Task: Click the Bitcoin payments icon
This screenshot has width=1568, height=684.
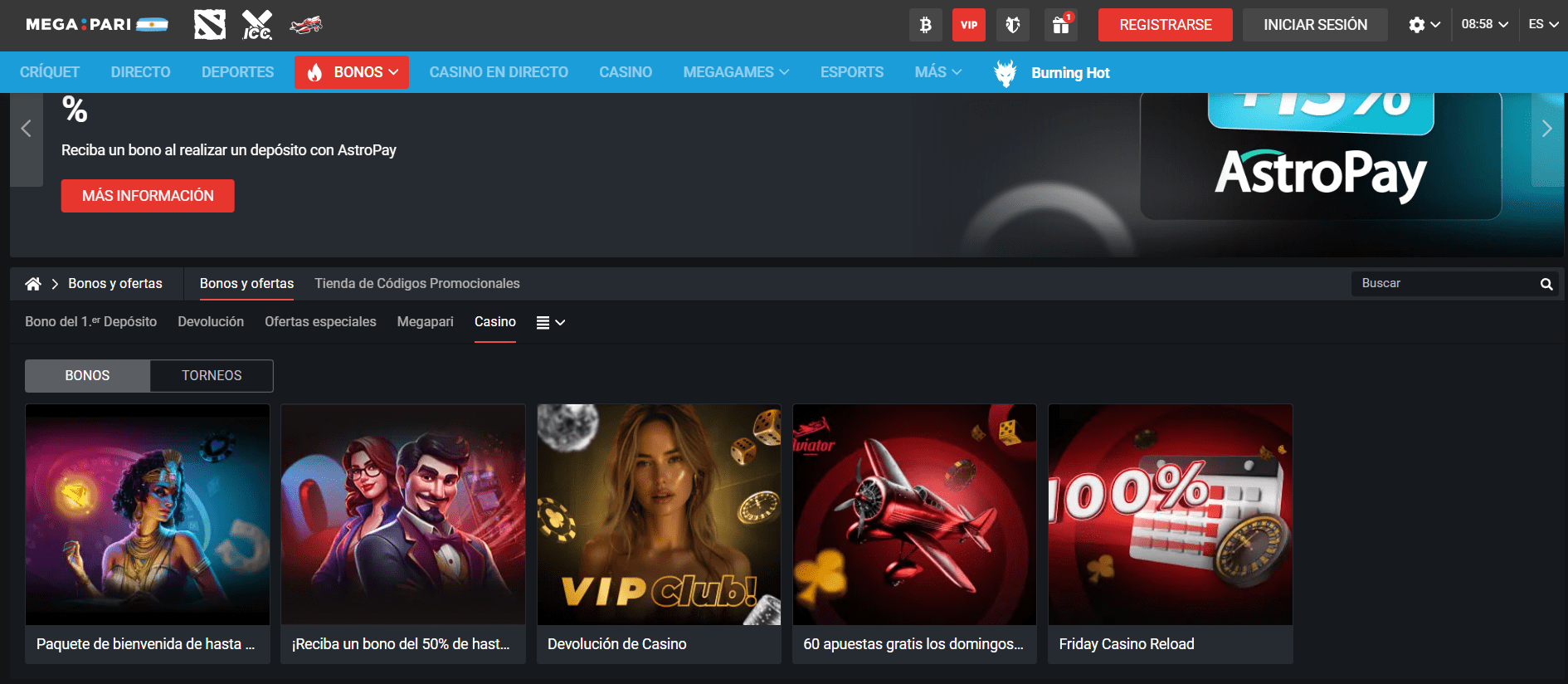Action: [925, 25]
